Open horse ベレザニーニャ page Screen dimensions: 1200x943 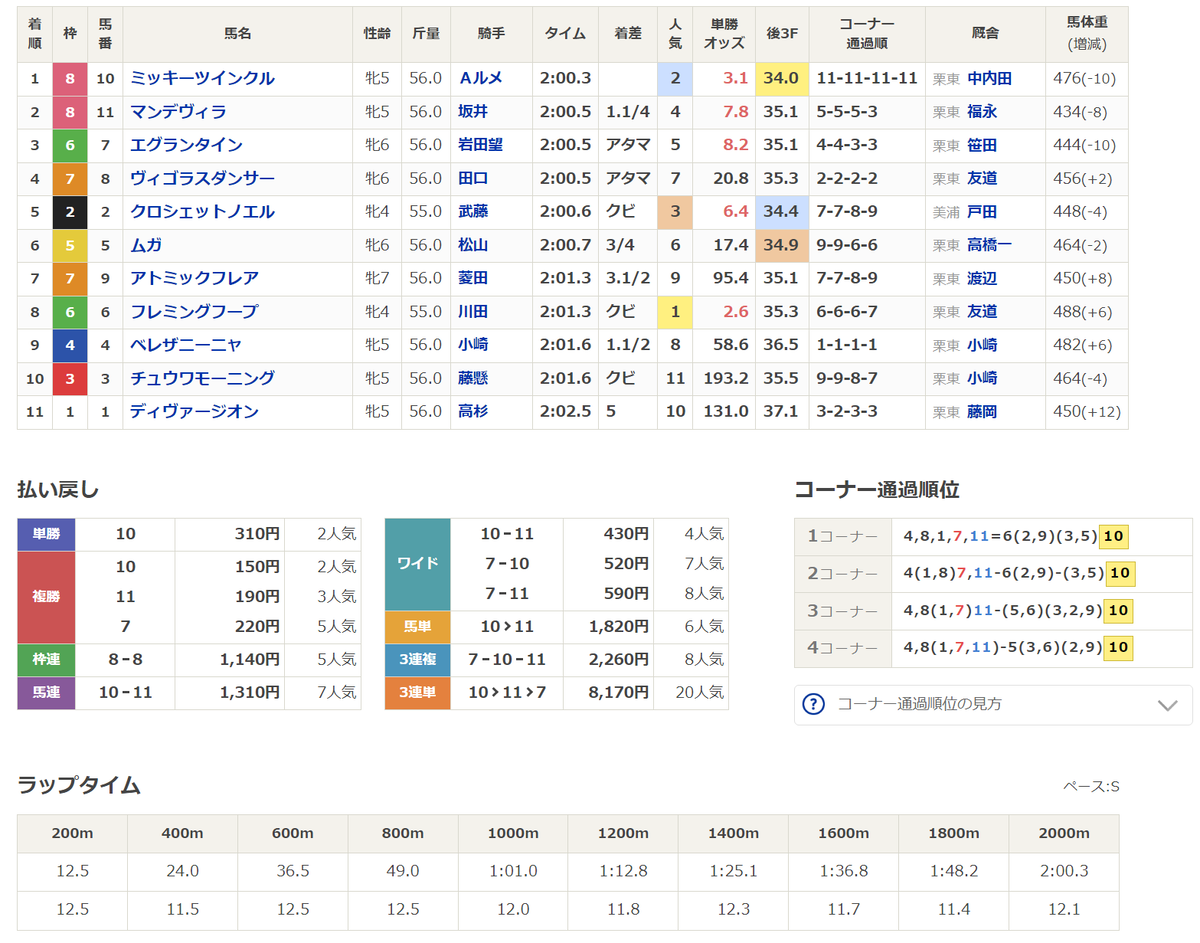186,345
